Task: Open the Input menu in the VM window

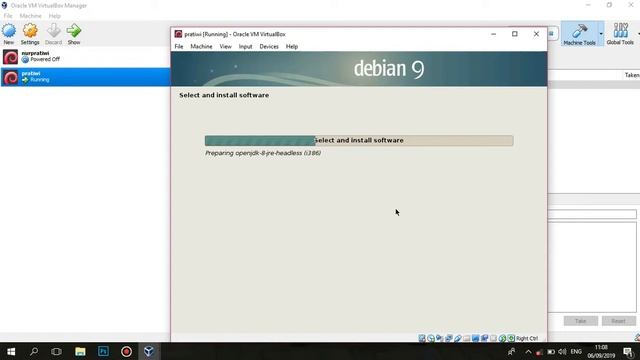Action: [x=245, y=47]
